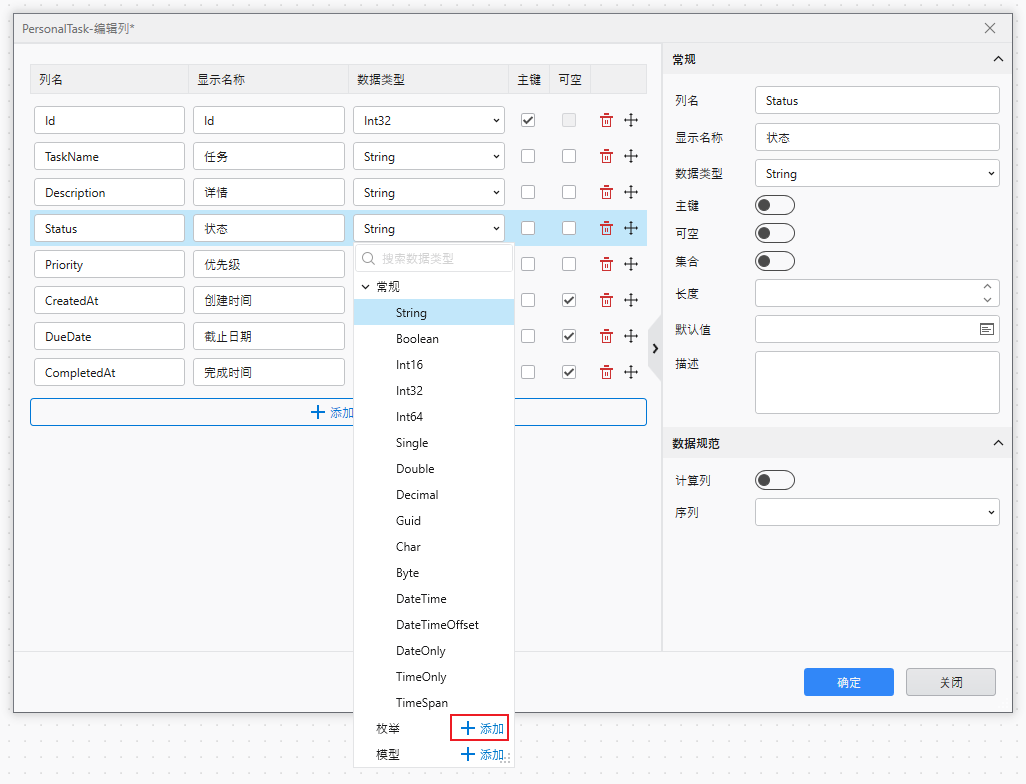Delete the Priority column row
1026x784 pixels.
click(606, 263)
